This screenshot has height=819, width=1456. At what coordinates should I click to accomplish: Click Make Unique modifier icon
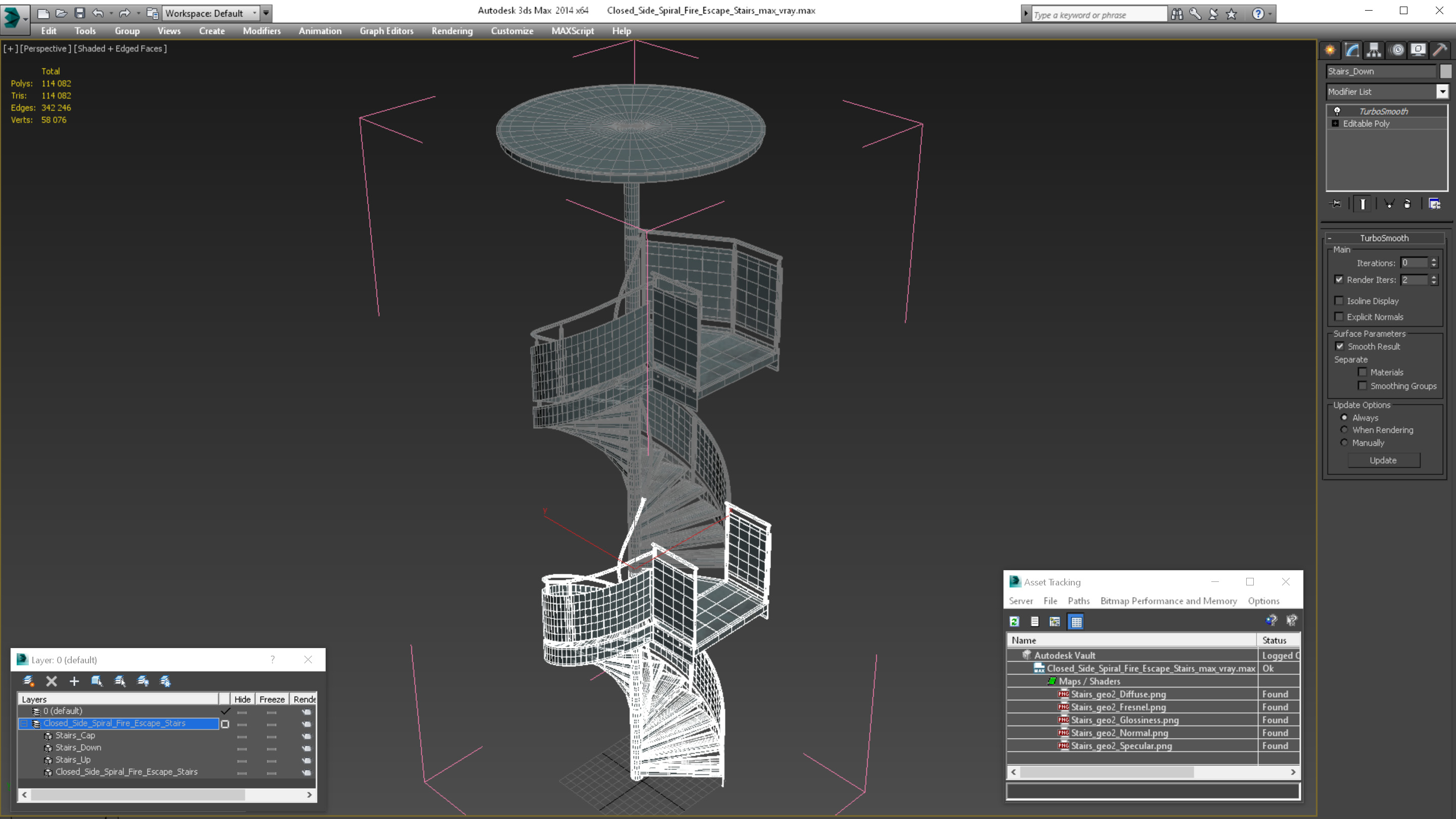point(1389,203)
